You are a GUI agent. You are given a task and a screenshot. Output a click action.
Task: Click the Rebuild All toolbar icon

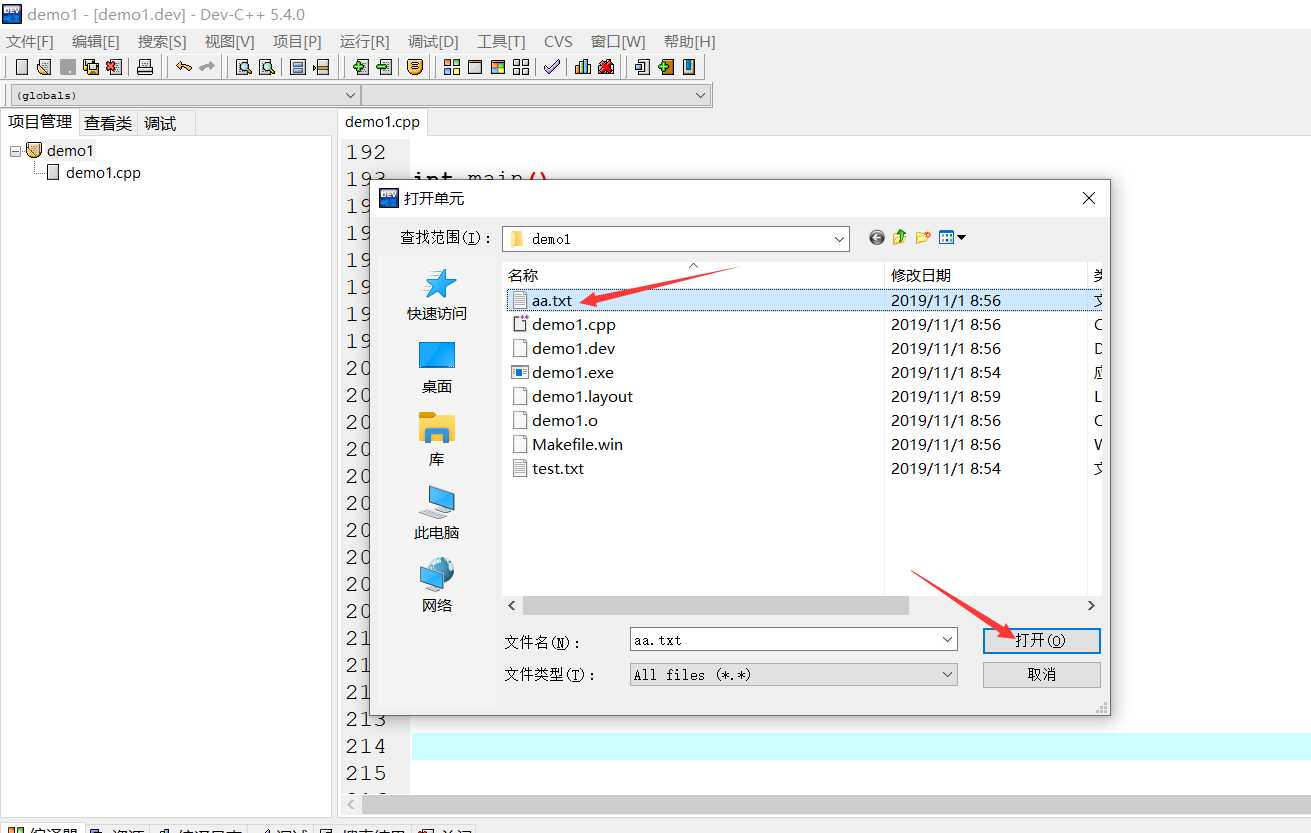[x=521, y=67]
